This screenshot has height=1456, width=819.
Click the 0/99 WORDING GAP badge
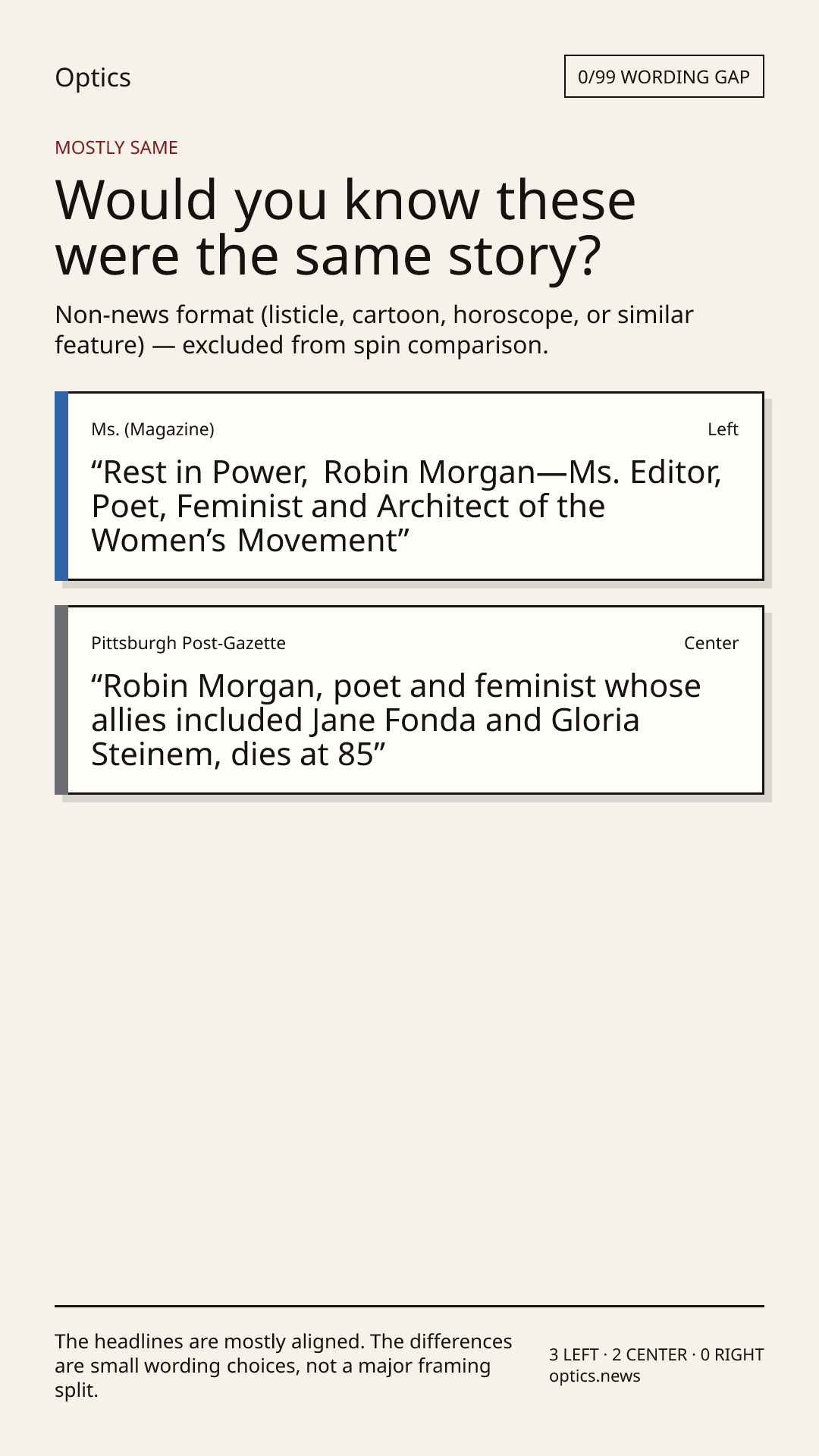pyautogui.click(x=664, y=77)
